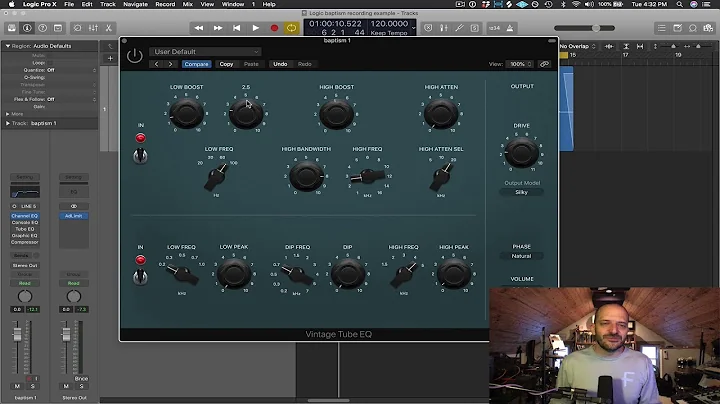Start playback with Play button
Viewport: 720px width, 404px height.
coord(255,28)
